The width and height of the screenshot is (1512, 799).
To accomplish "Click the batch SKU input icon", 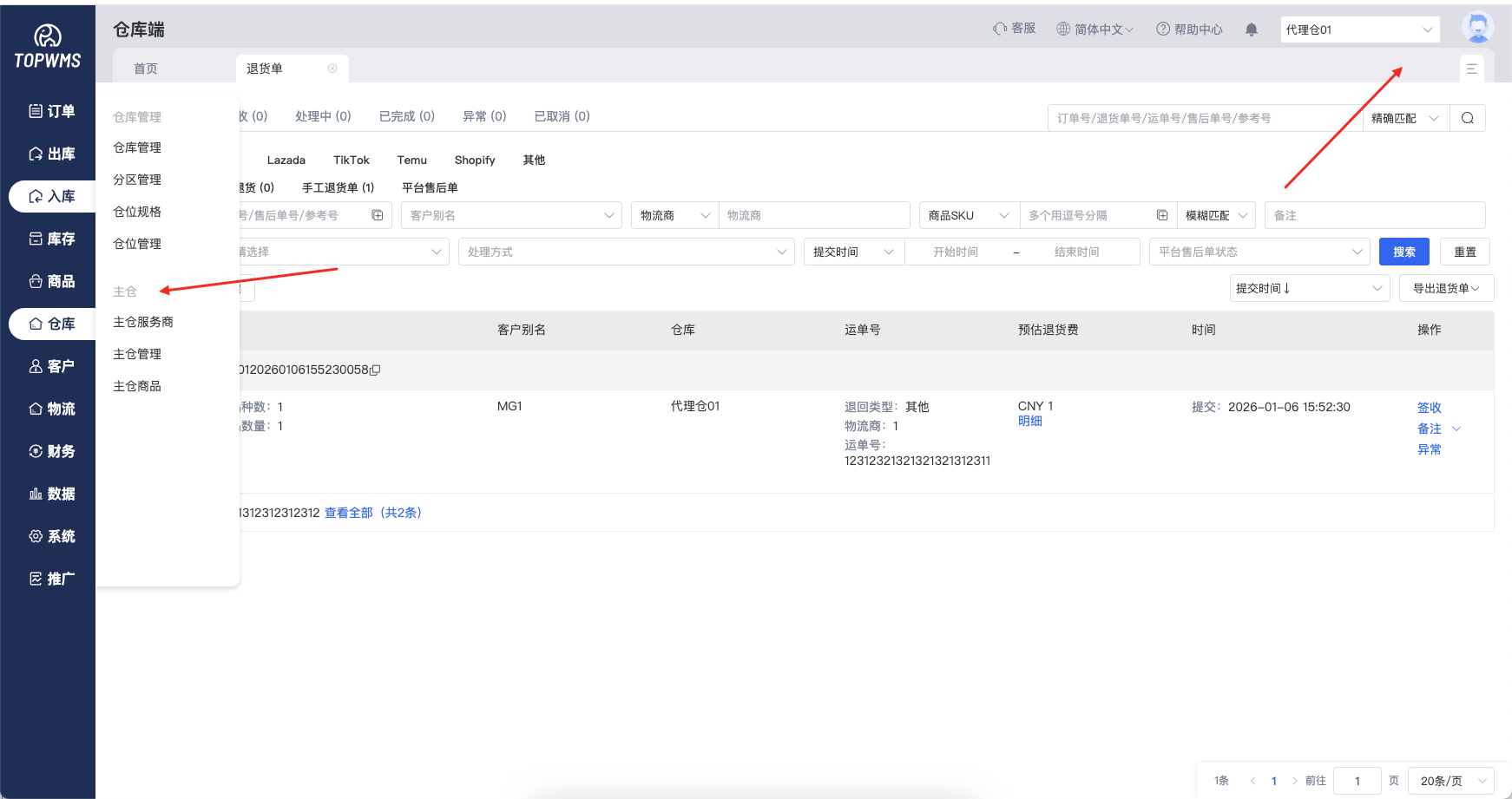I will coord(1161,215).
